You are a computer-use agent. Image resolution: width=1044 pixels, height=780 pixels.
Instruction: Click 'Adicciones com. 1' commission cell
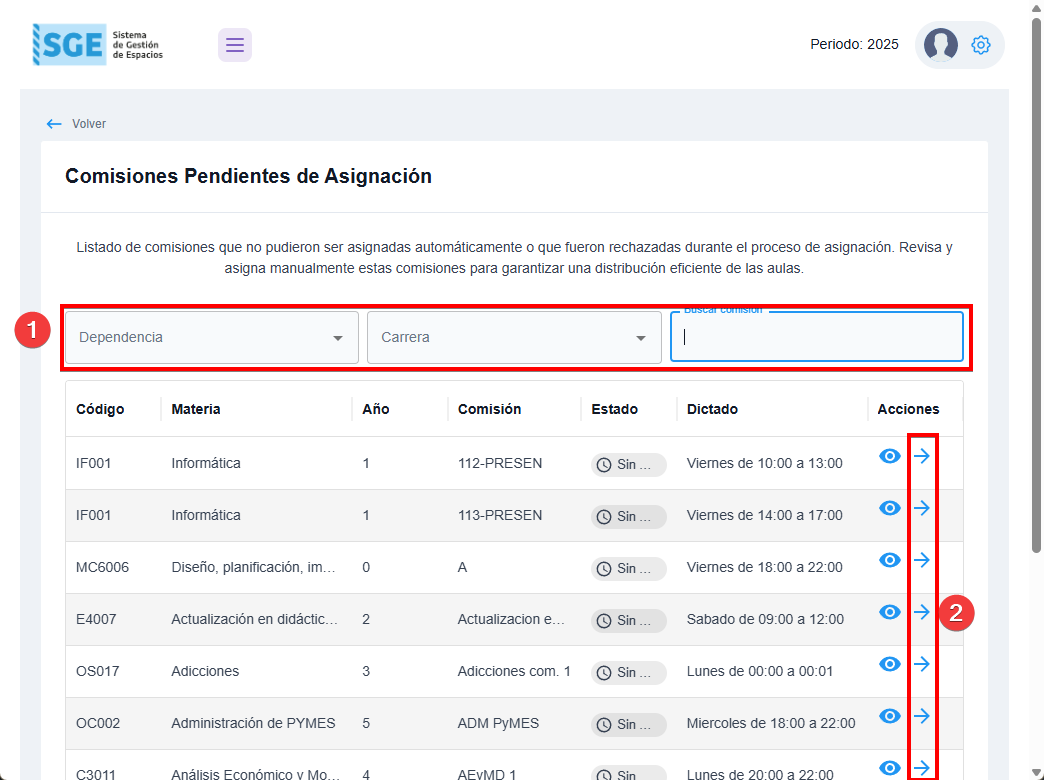[x=514, y=671]
